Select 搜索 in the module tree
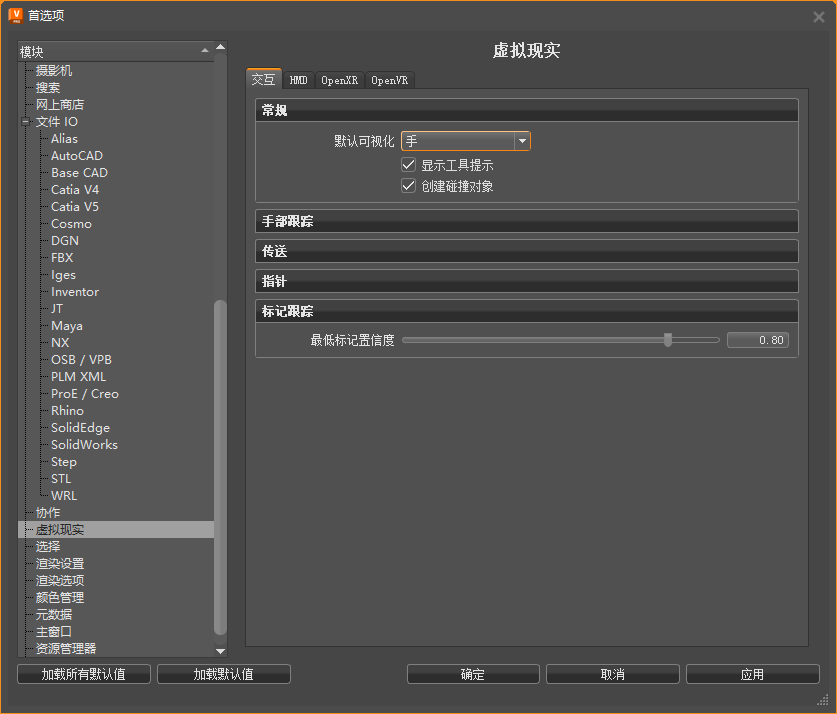Screen dimensions: 837x714 coord(48,88)
